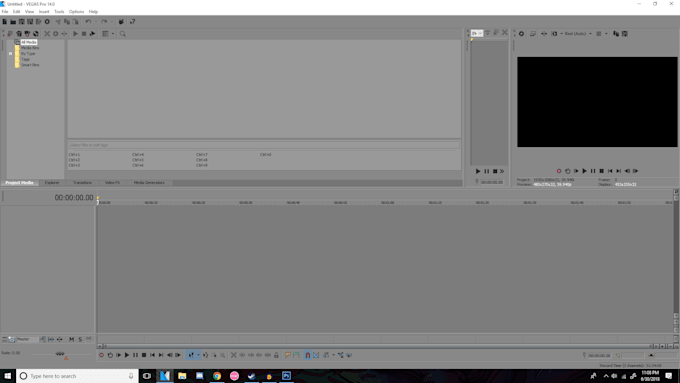Save snapshot to file in preview
This screenshot has width=680, height=383.
(625, 34)
